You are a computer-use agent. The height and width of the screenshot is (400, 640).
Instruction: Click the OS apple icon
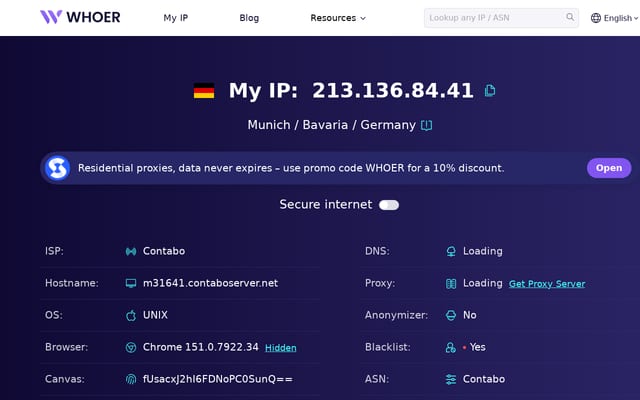(131, 315)
